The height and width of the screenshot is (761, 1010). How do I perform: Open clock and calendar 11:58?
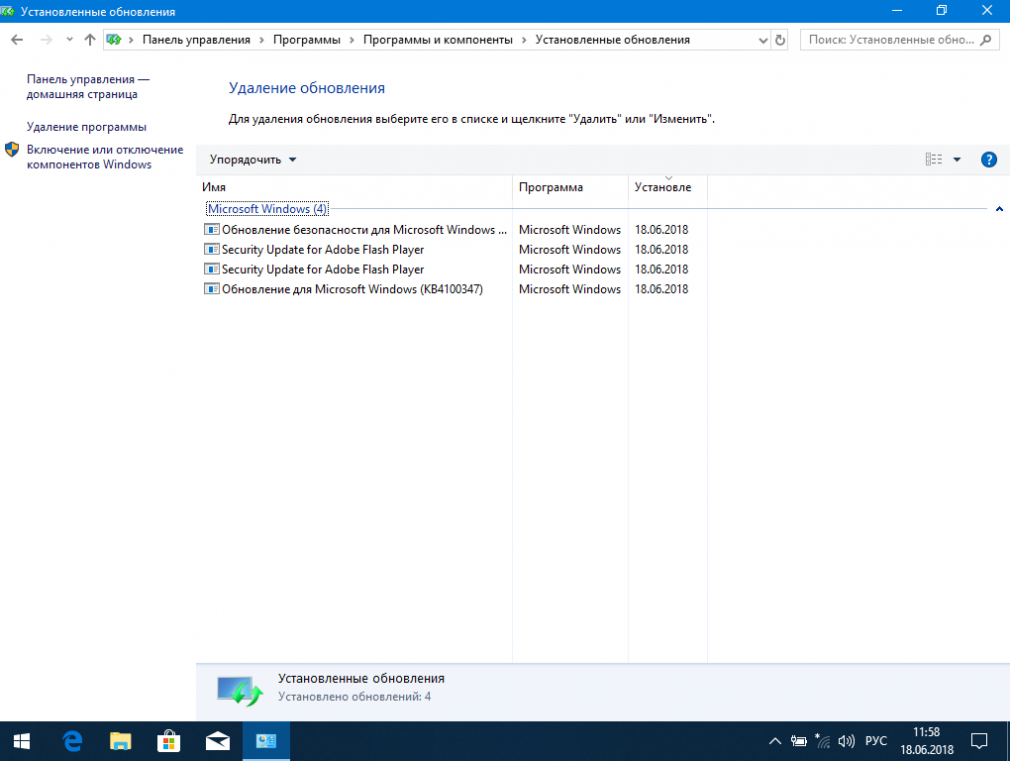pos(927,741)
